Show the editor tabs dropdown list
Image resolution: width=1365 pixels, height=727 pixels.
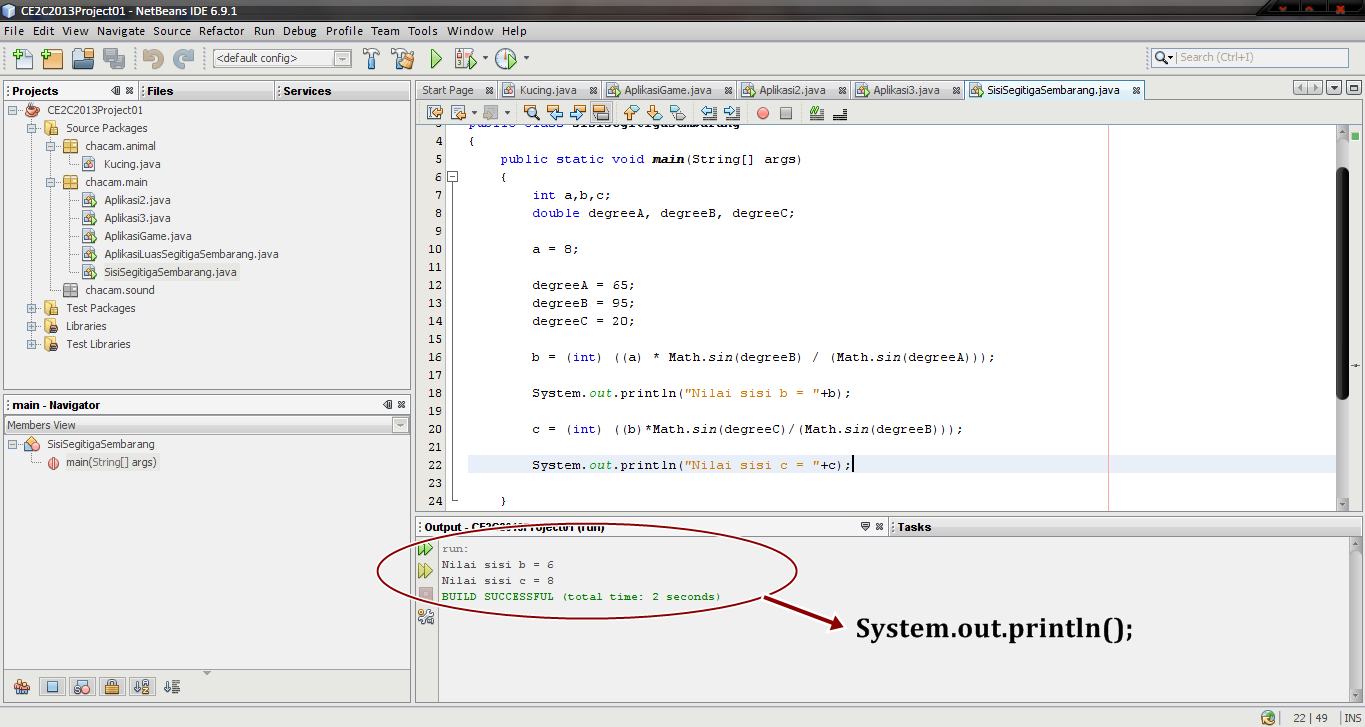(x=1335, y=87)
